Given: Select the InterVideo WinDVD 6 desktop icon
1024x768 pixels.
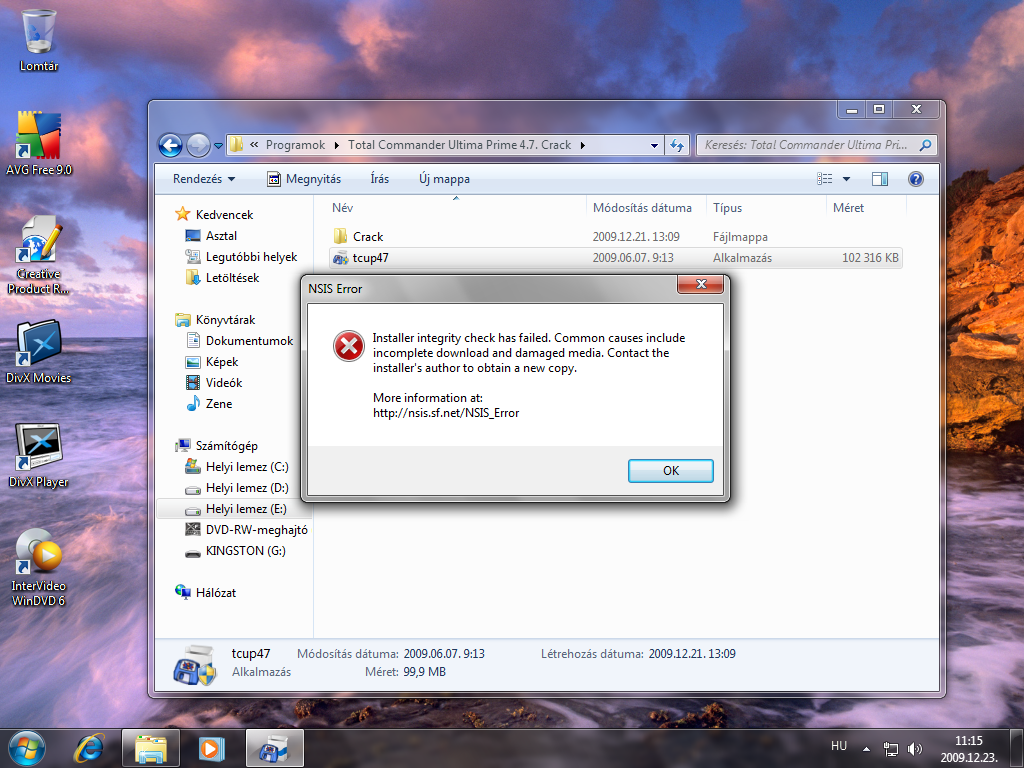Looking at the screenshot, I should pos(39,568).
